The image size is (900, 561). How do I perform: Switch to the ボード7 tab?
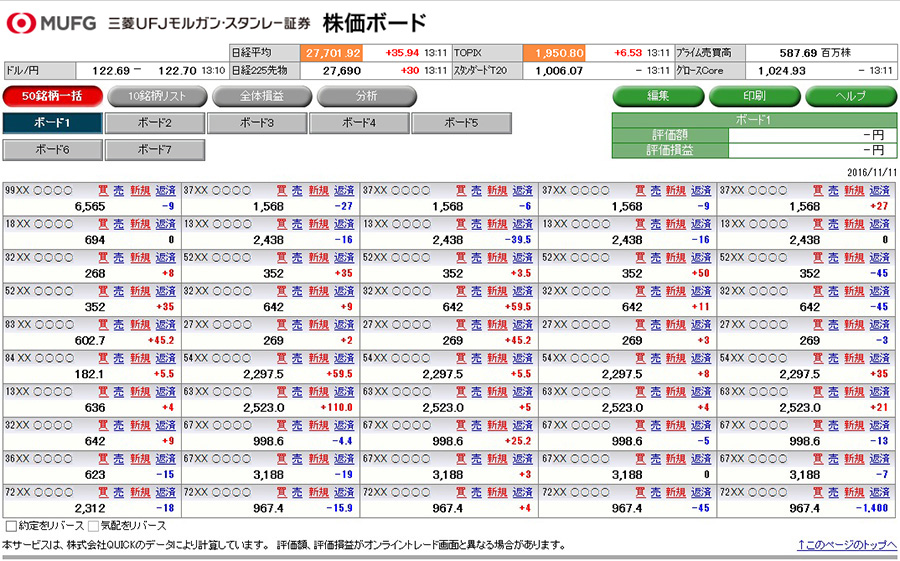click(155, 150)
